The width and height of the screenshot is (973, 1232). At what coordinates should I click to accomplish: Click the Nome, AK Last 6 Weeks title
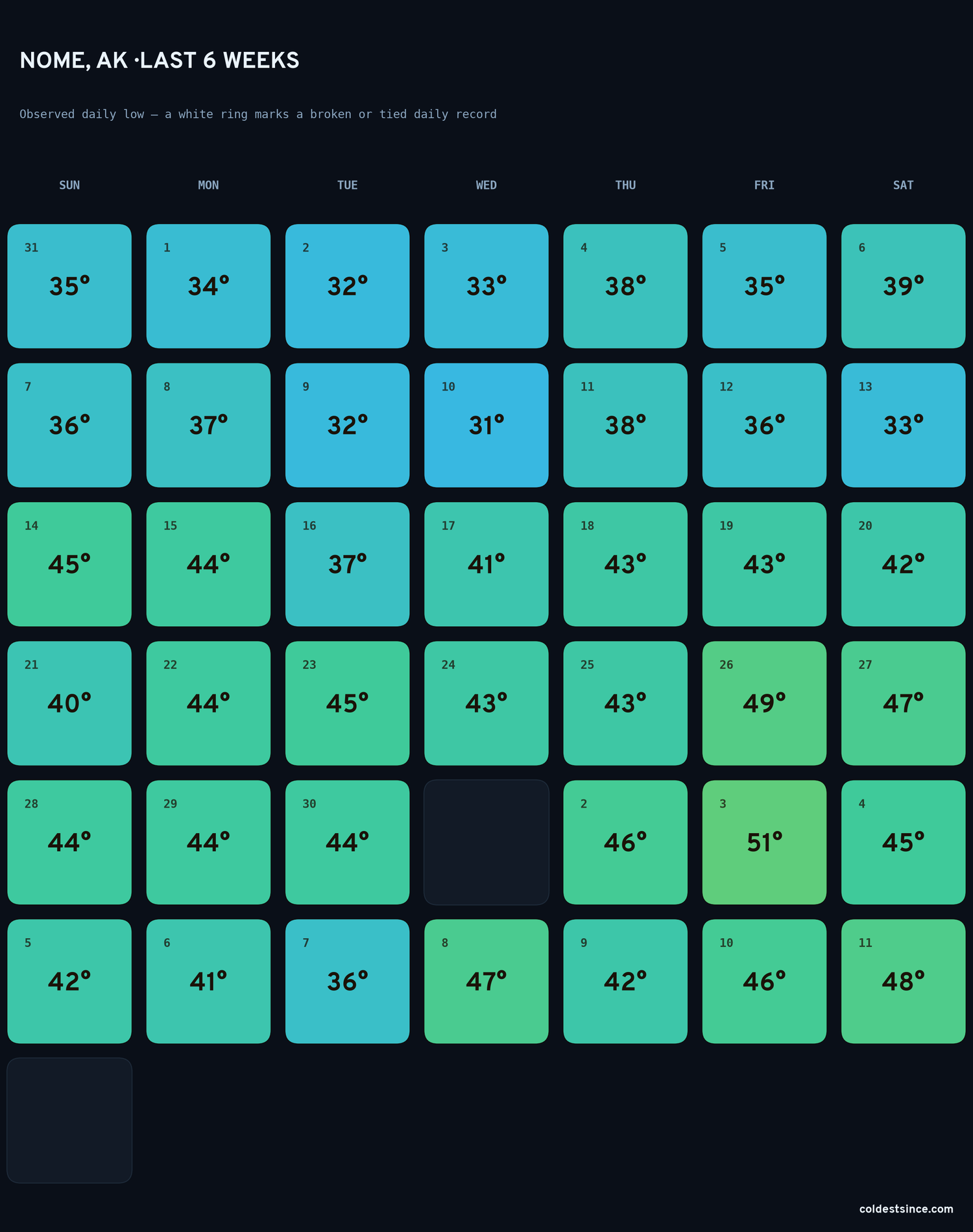[x=160, y=60]
